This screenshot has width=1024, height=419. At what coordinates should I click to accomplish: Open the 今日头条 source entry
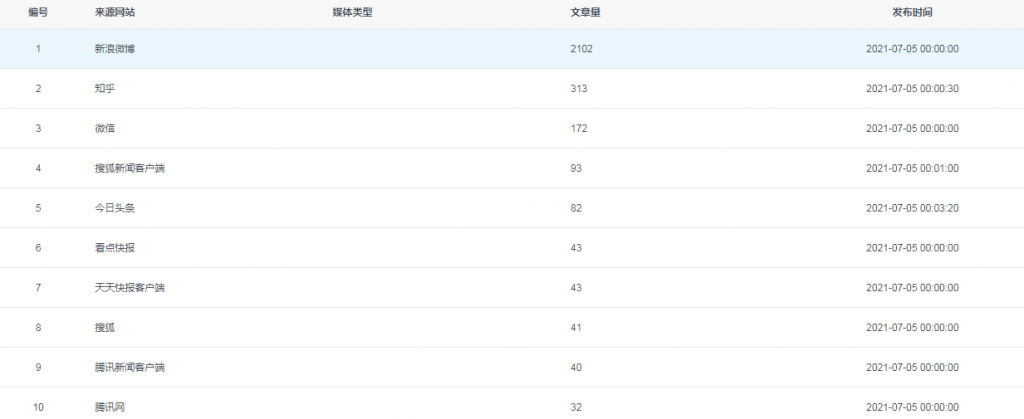114,208
